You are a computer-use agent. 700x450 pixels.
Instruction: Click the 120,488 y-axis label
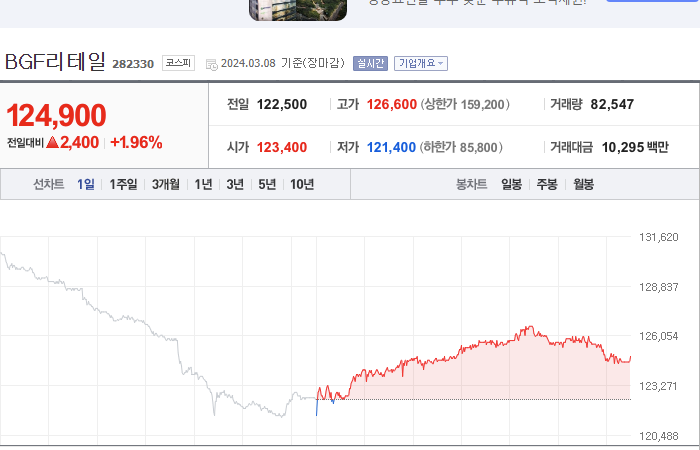[x=658, y=436]
